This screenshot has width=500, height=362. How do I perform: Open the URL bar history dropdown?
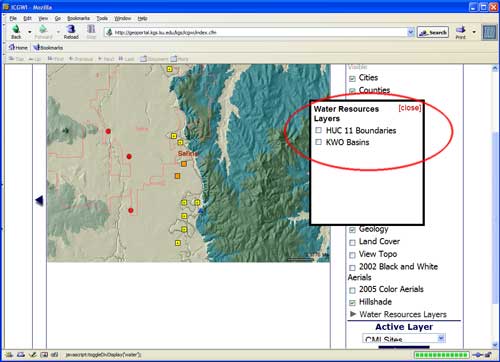tap(411, 32)
